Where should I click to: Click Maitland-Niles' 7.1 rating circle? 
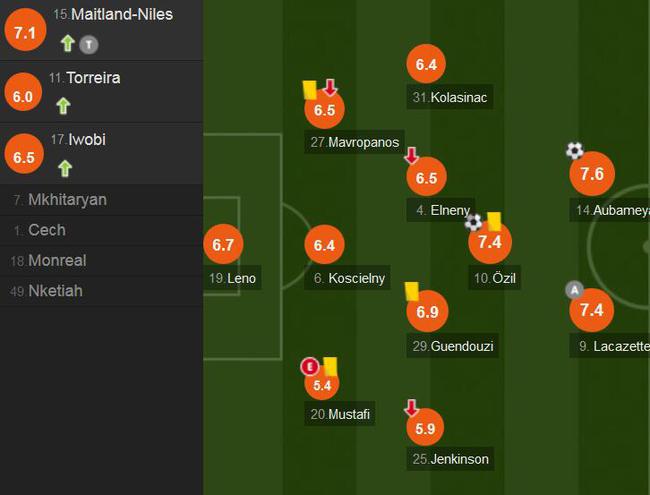(x=25, y=30)
